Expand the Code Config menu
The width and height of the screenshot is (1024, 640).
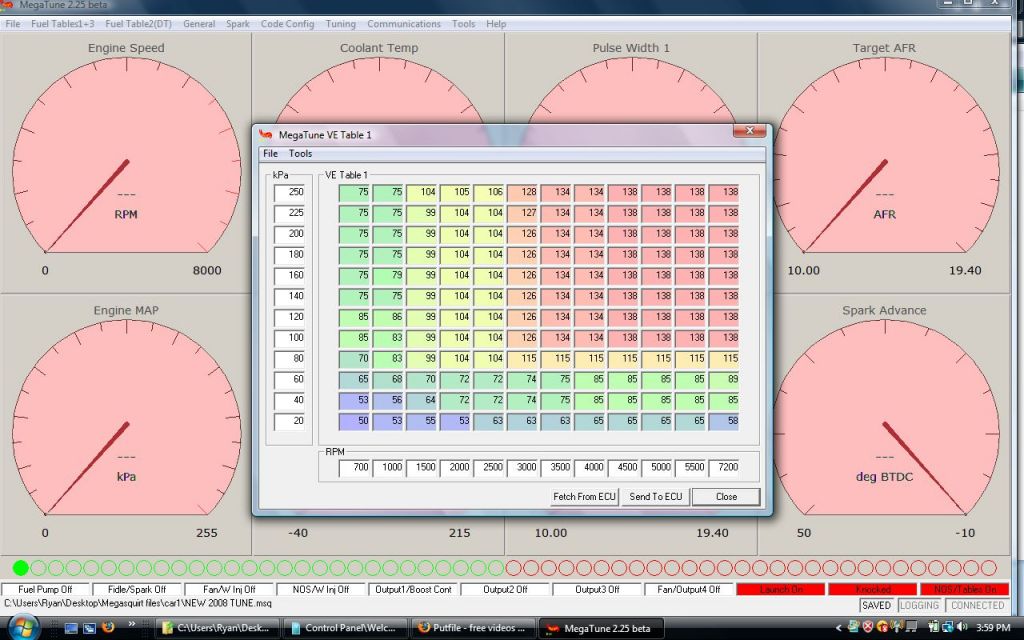coord(287,24)
